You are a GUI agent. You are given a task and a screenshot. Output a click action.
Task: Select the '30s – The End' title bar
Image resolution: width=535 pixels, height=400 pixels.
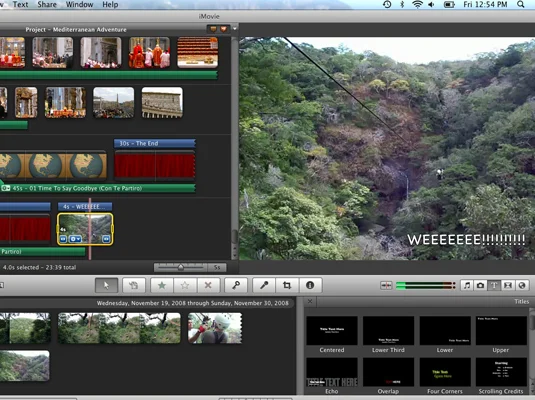click(x=155, y=143)
